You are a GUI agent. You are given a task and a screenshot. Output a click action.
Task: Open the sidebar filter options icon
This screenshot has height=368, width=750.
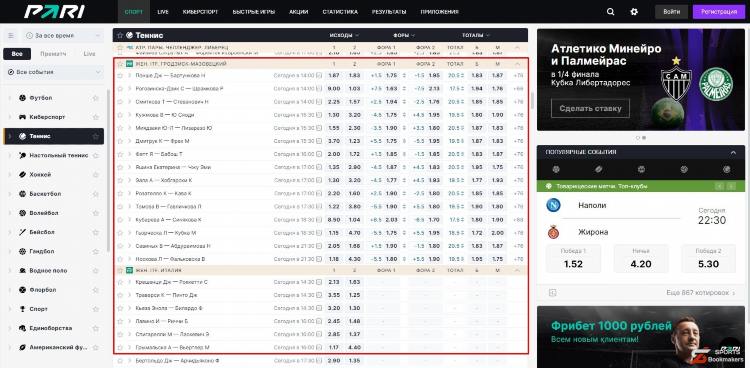click(11, 35)
